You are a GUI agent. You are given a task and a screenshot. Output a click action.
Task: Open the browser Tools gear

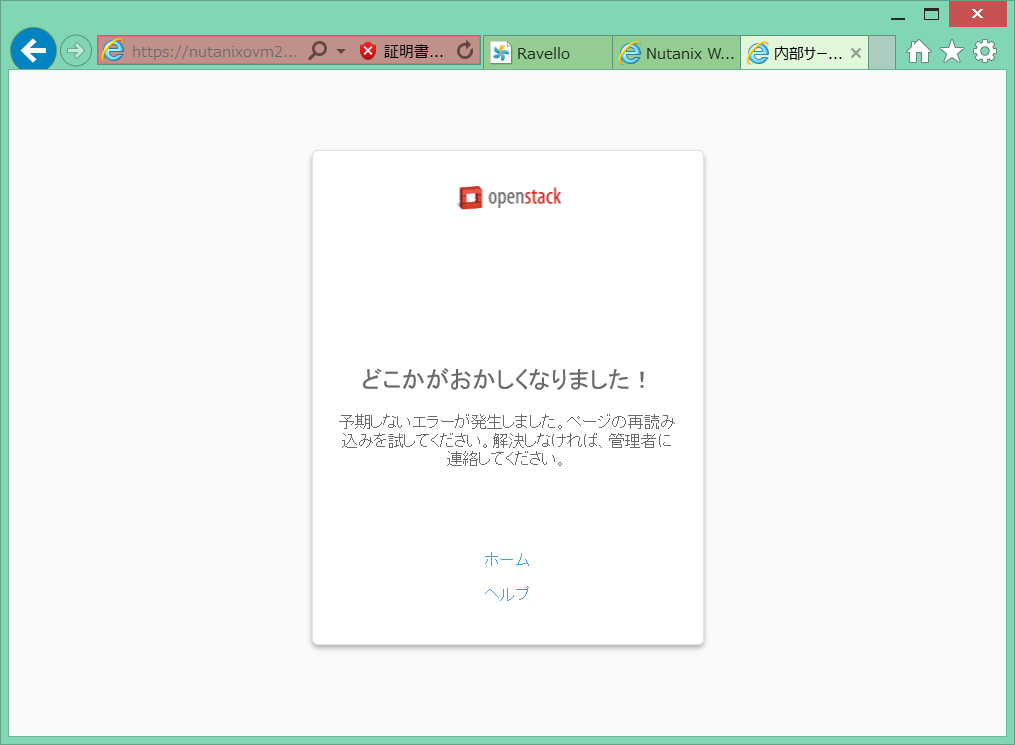(x=985, y=51)
